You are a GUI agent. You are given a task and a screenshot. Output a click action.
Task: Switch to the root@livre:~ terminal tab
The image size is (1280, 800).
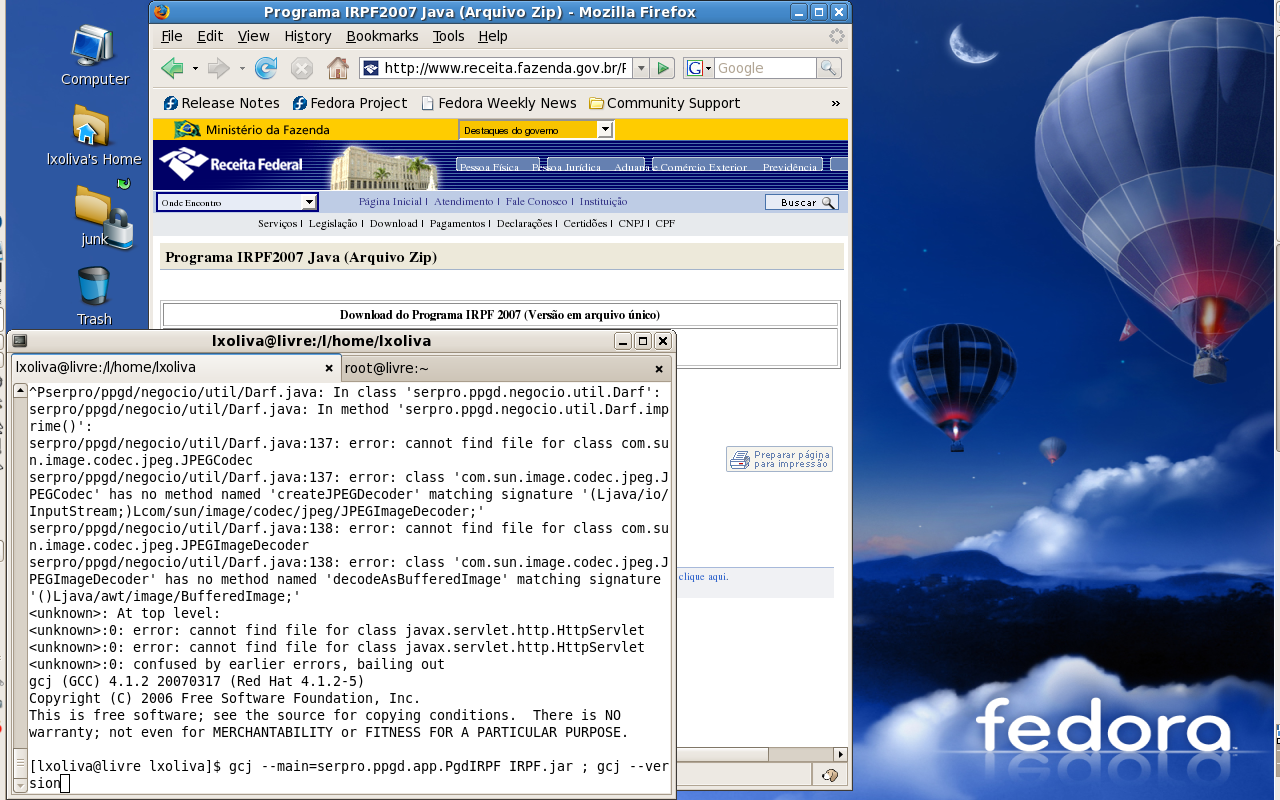387,368
